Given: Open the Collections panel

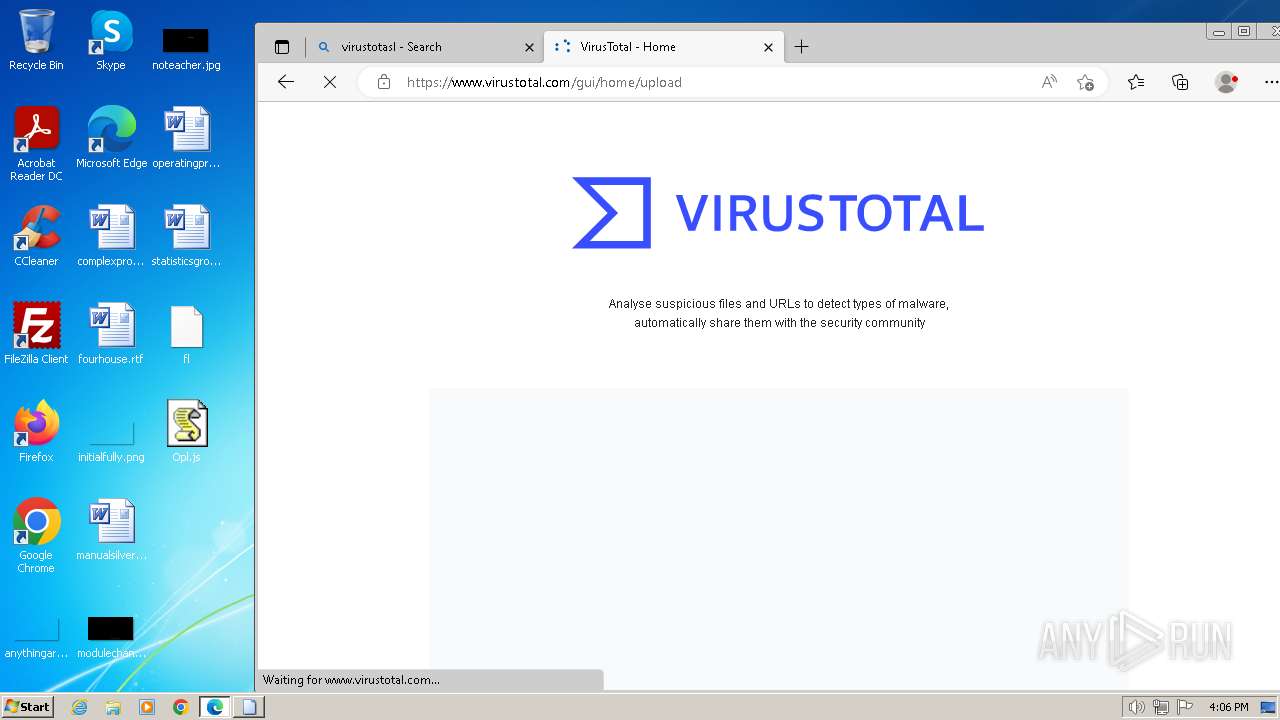Looking at the screenshot, I should pos(1180,82).
